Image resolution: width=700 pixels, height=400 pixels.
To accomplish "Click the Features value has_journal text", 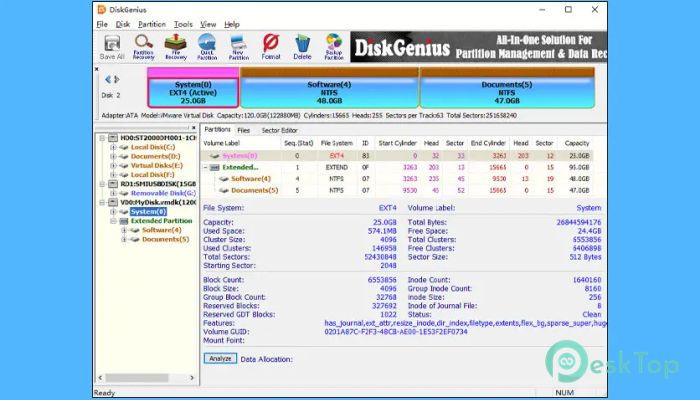I will pos(466,323).
